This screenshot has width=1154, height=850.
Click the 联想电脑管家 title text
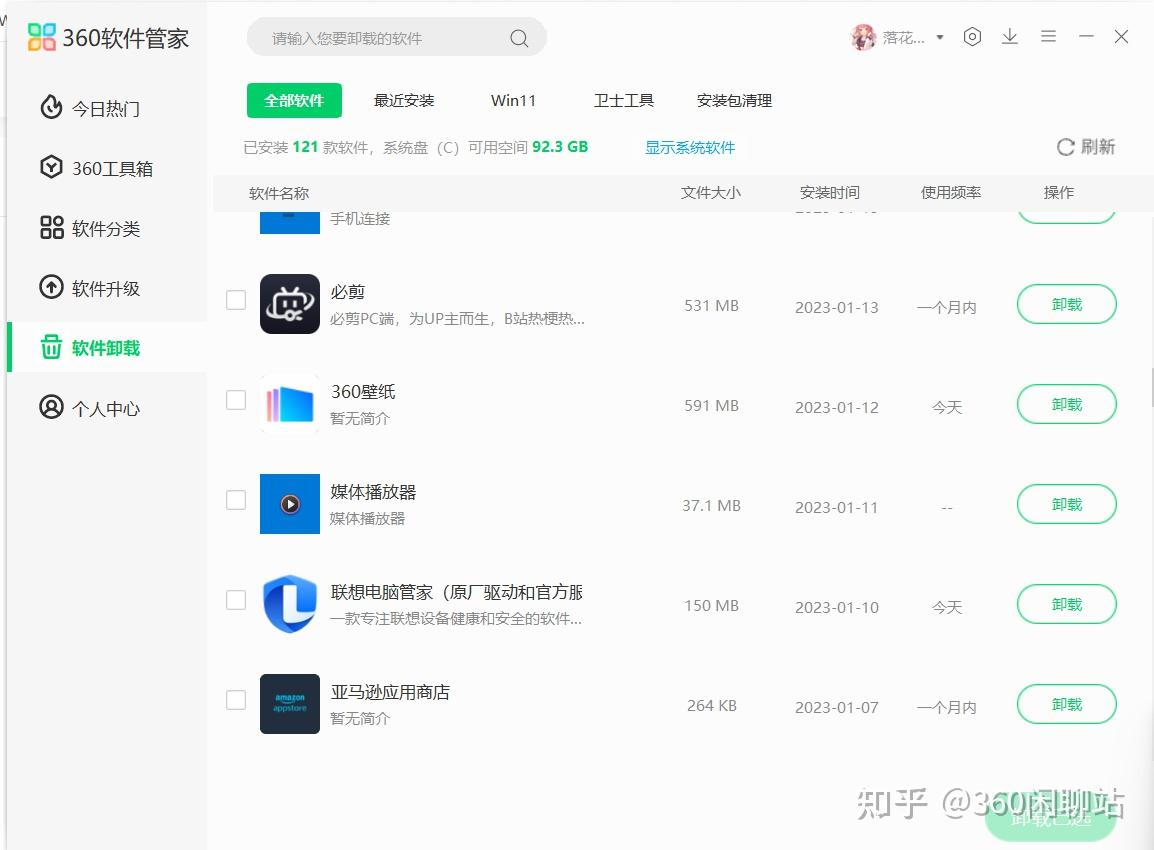456,592
